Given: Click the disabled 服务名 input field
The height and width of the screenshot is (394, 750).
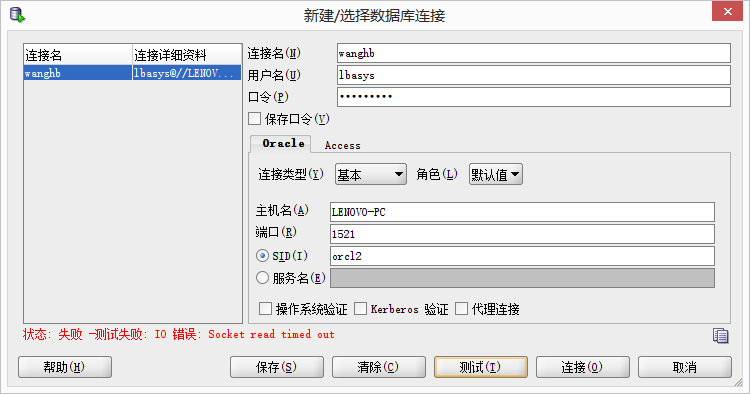Looking at the screenshot, I should pyautogui.click(x=522, y=278).
